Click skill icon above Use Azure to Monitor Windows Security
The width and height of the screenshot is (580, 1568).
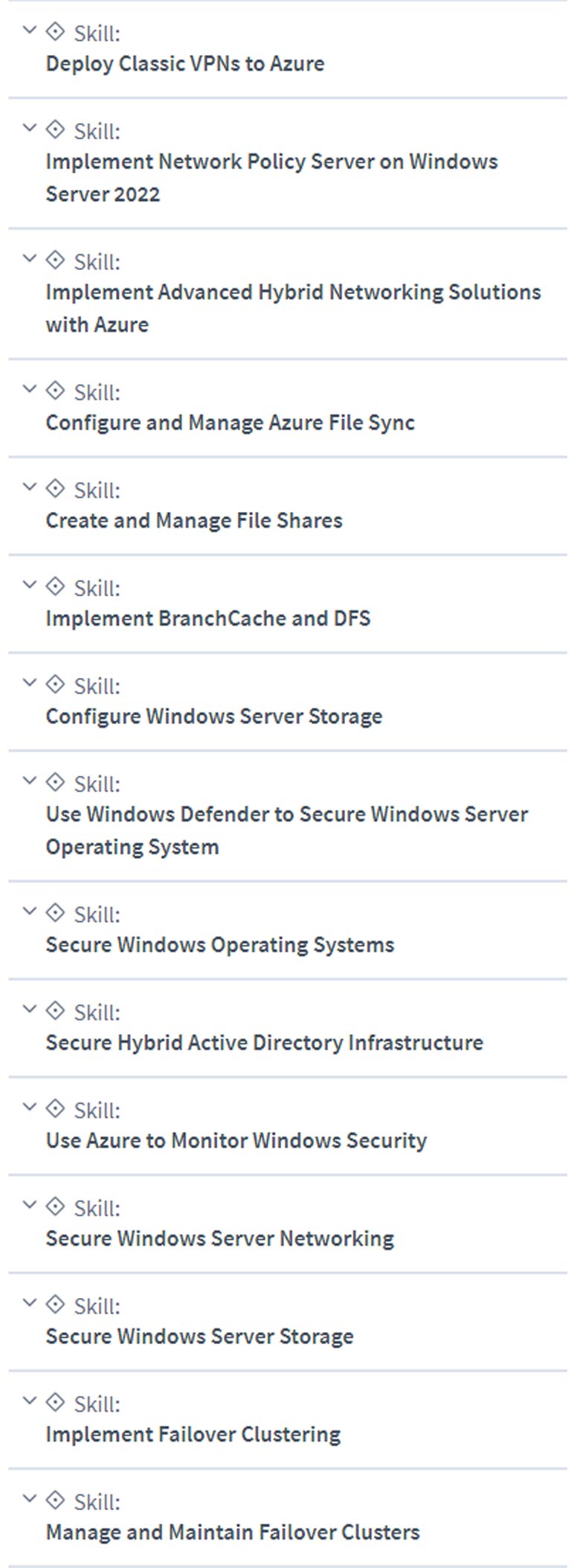tap(55, 1108)
